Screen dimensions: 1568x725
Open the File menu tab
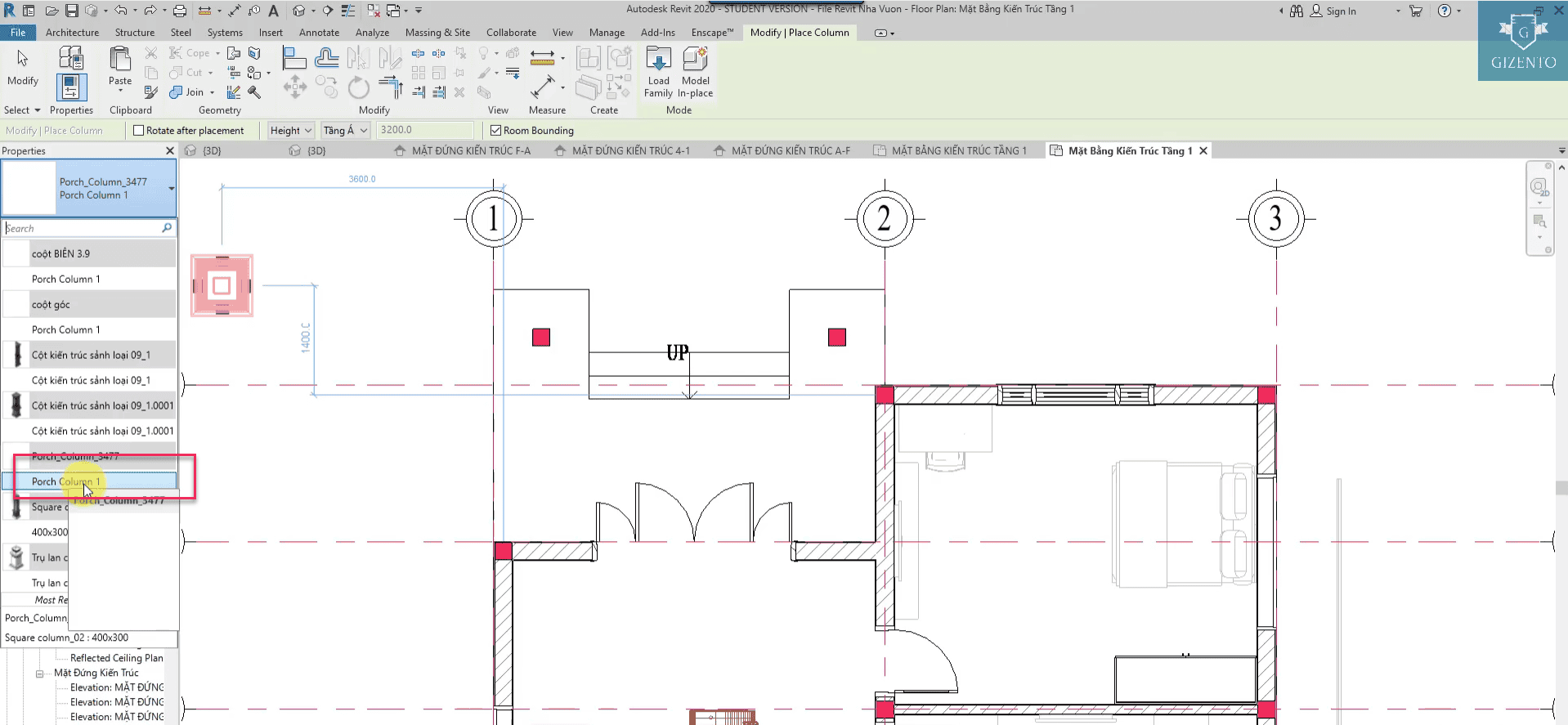coord(18,33)
